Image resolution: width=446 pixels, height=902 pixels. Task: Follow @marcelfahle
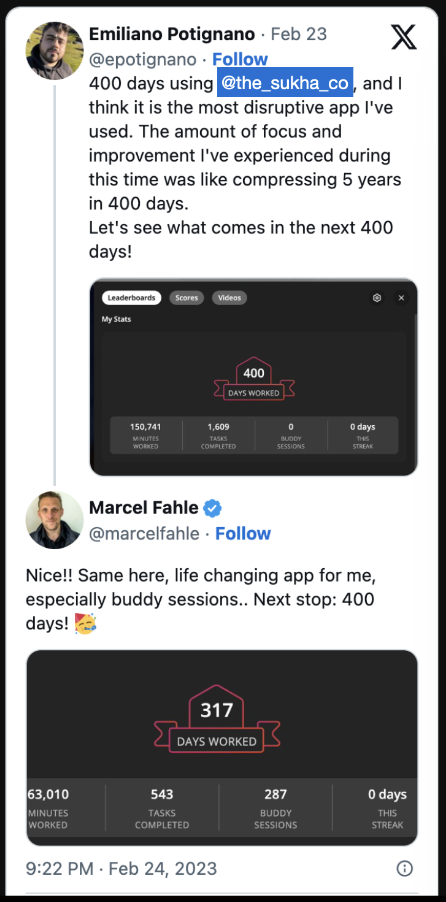point(243,533)
